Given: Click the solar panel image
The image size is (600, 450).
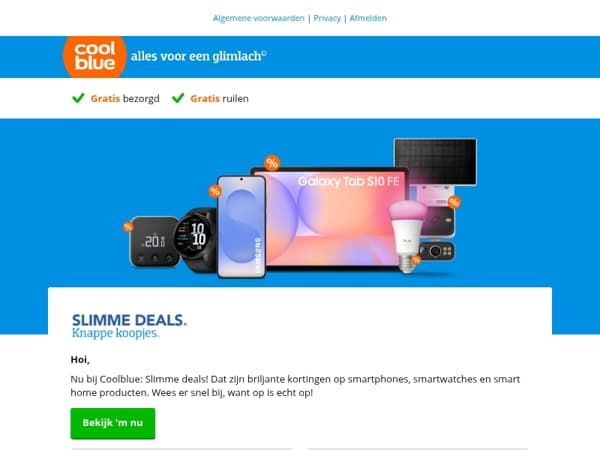Looking at the screenshot, I should tap(435, 162).
